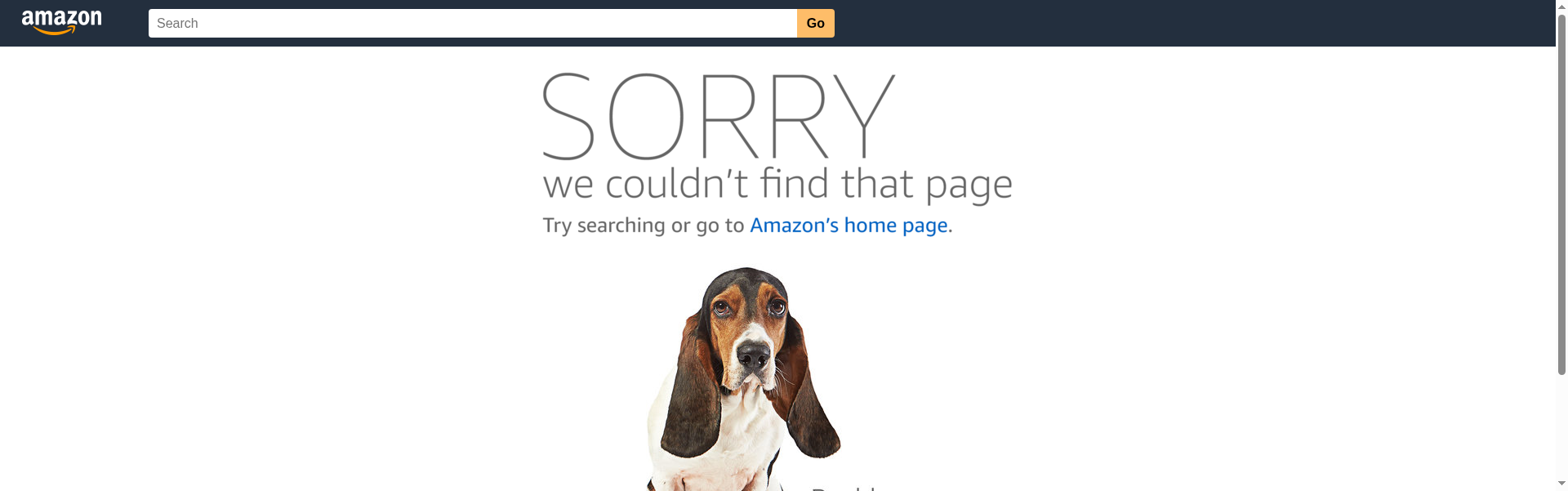
Task: Click the large SORRY heading
Action: 719,116
